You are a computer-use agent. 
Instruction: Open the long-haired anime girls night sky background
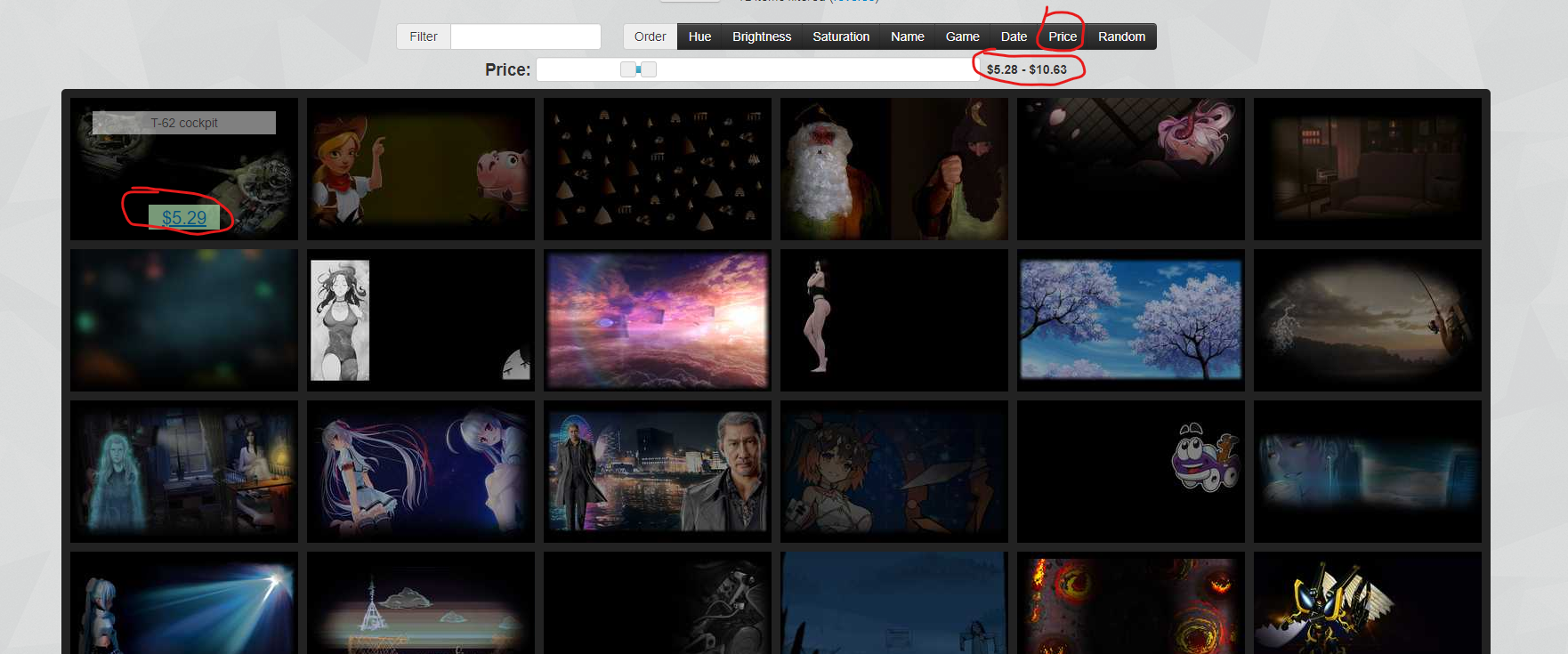click(x=421, y=472)
